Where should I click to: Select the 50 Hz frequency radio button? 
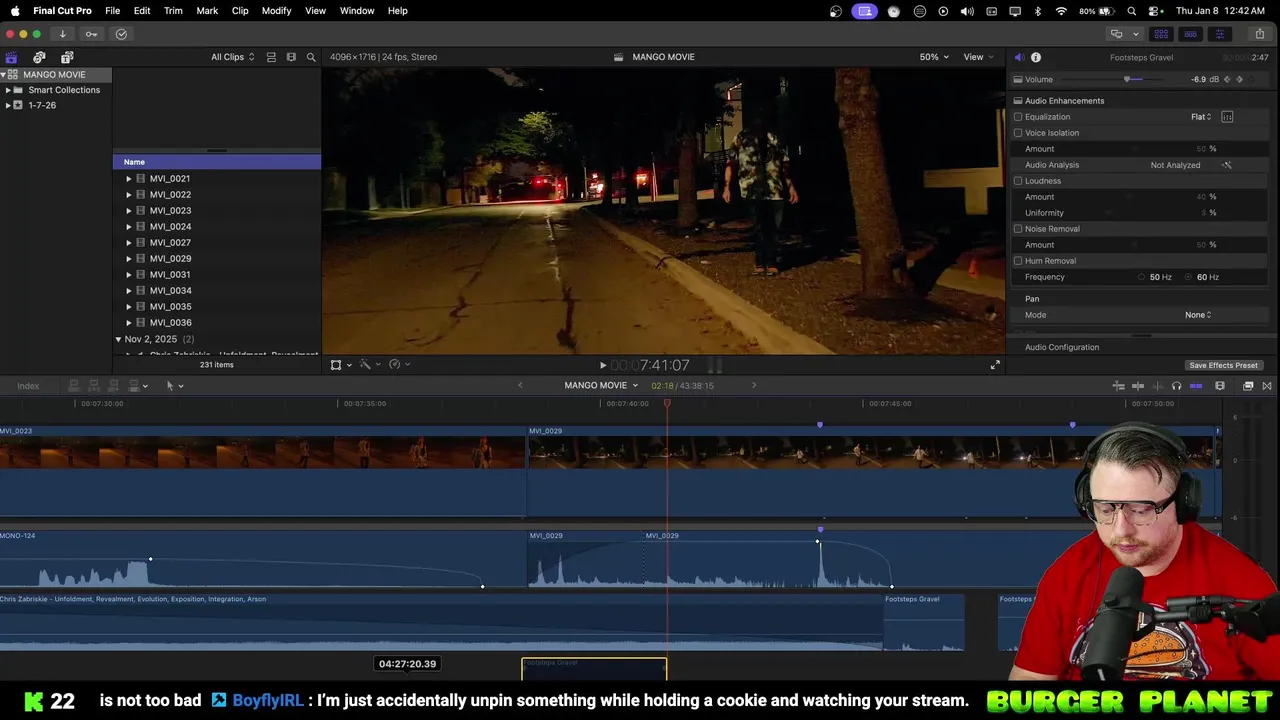click(x=1142, y=277)
